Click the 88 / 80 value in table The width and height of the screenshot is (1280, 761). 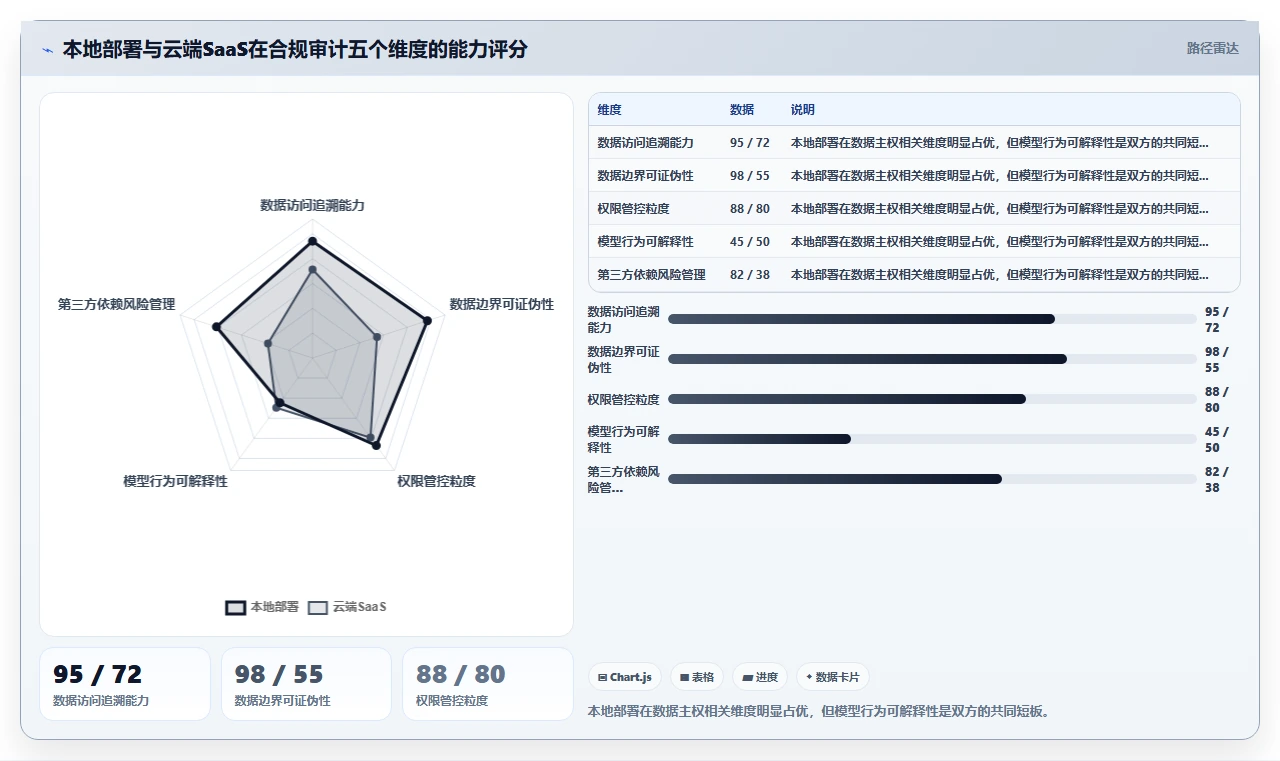pyautogui.click(x=750, y=209)
